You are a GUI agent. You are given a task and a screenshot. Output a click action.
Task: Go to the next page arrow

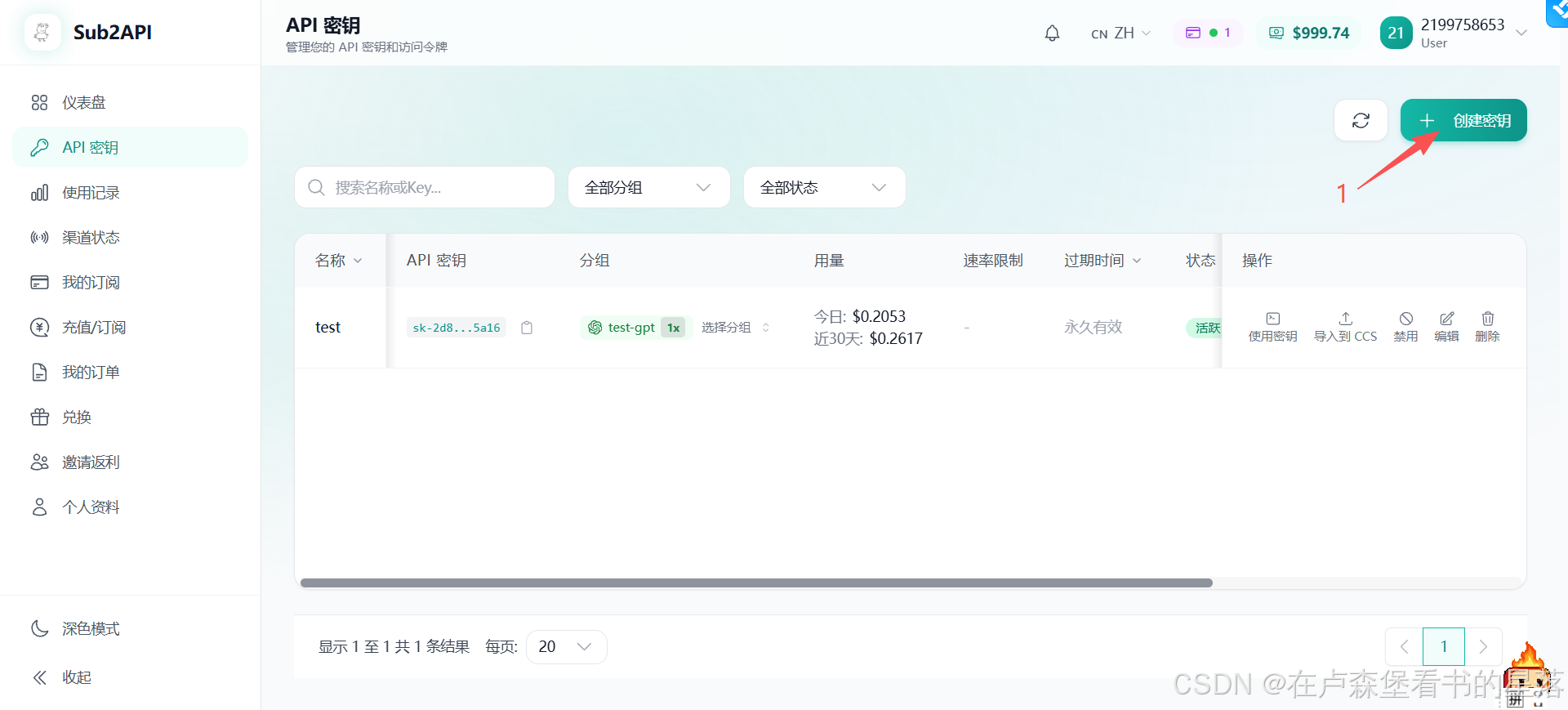tap(1483, 647)
